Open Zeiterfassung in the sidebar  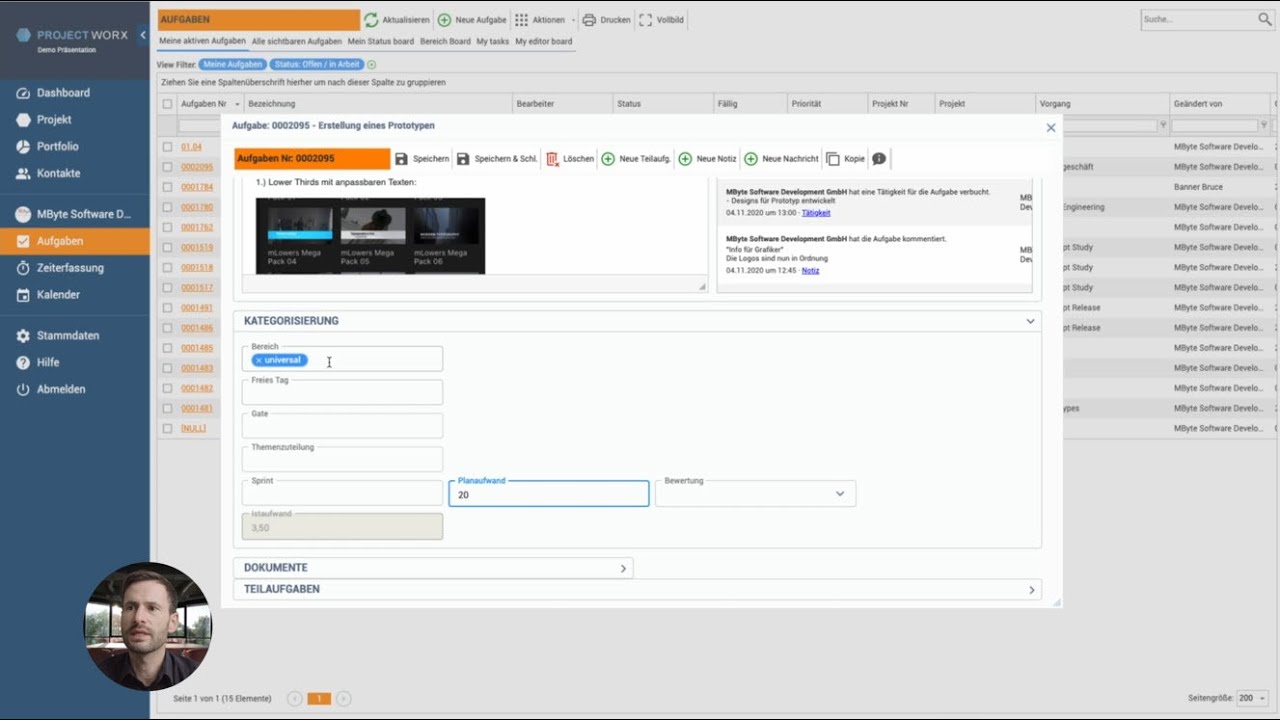click(70, 268)
